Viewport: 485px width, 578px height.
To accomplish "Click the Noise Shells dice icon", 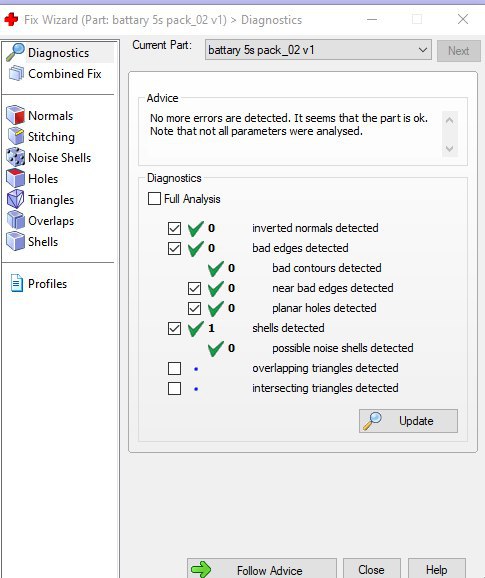I will (x=15, y=157).
